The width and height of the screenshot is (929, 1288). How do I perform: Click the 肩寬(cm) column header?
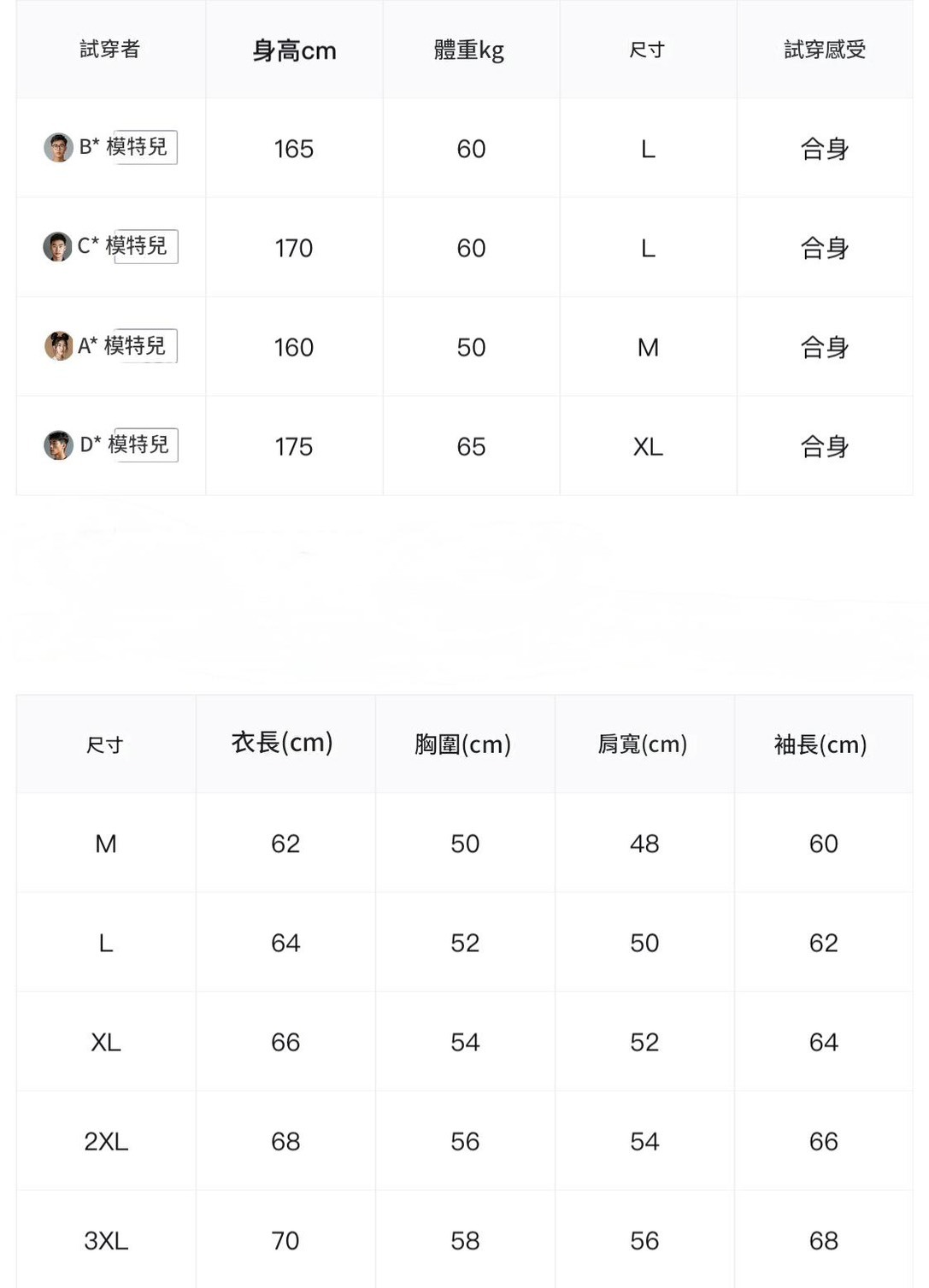tap(643, 744)
